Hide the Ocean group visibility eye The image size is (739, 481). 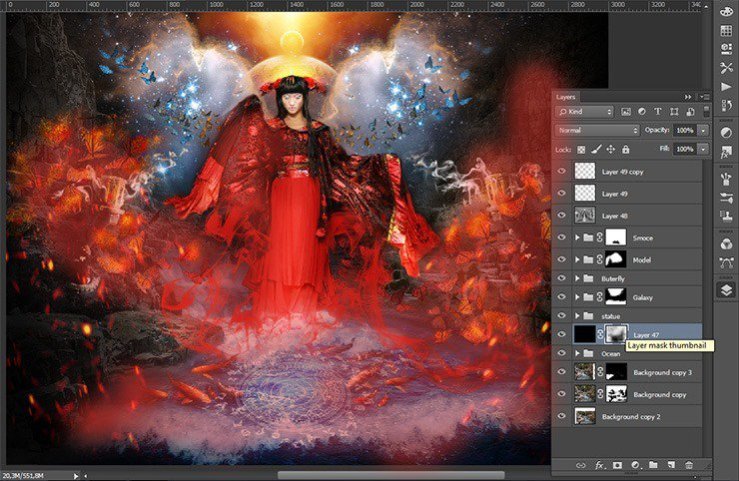click(x=561, y=353)
